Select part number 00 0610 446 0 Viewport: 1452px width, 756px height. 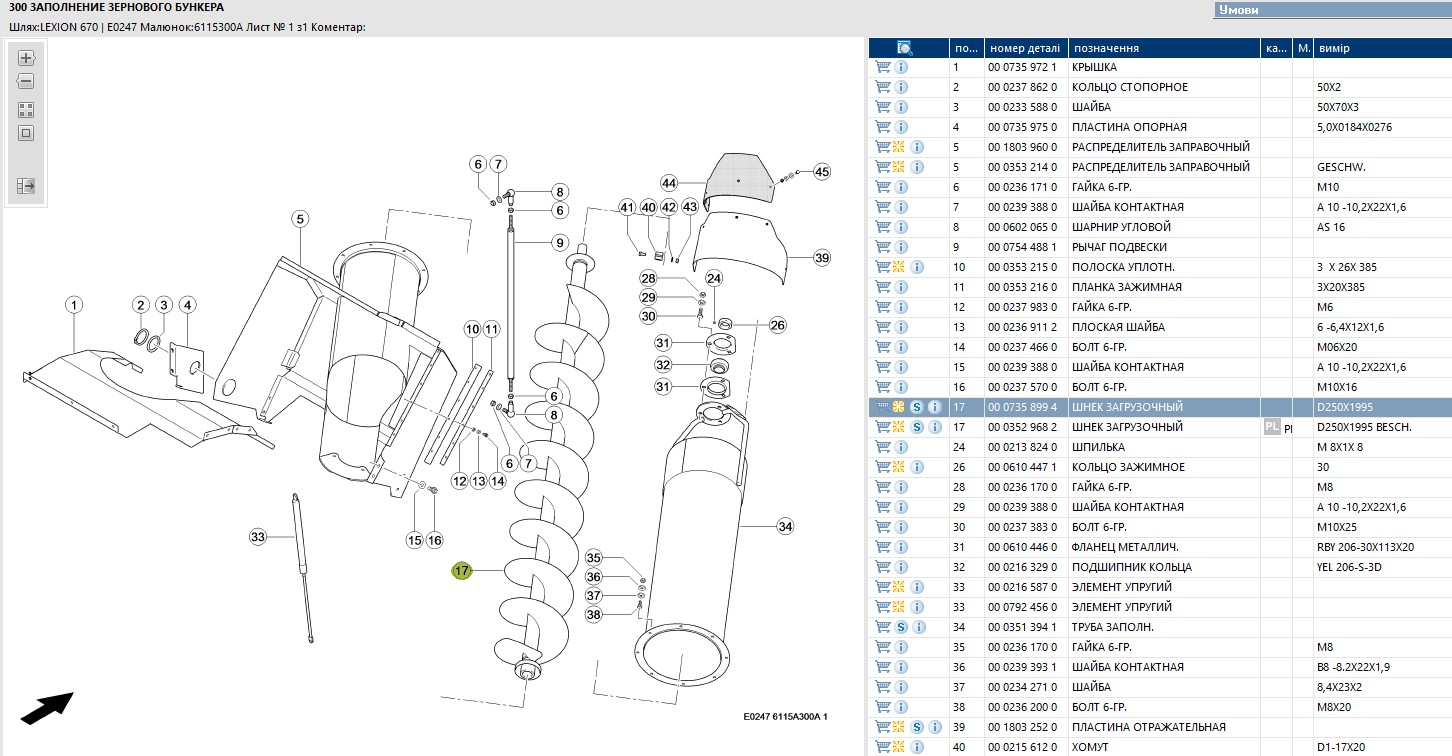(x=1022, y=547)
